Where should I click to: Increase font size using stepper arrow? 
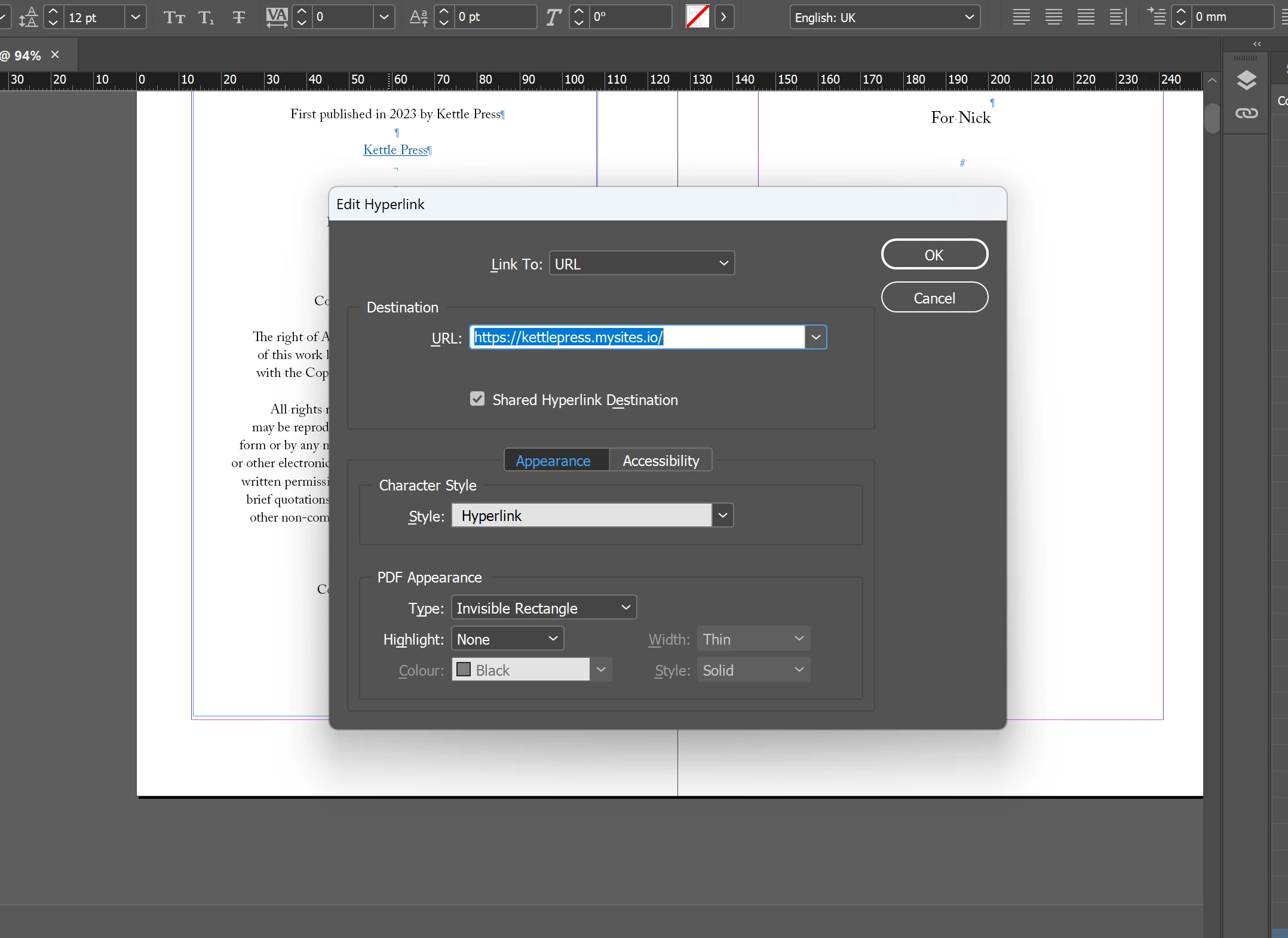click(x=53, y=12)
